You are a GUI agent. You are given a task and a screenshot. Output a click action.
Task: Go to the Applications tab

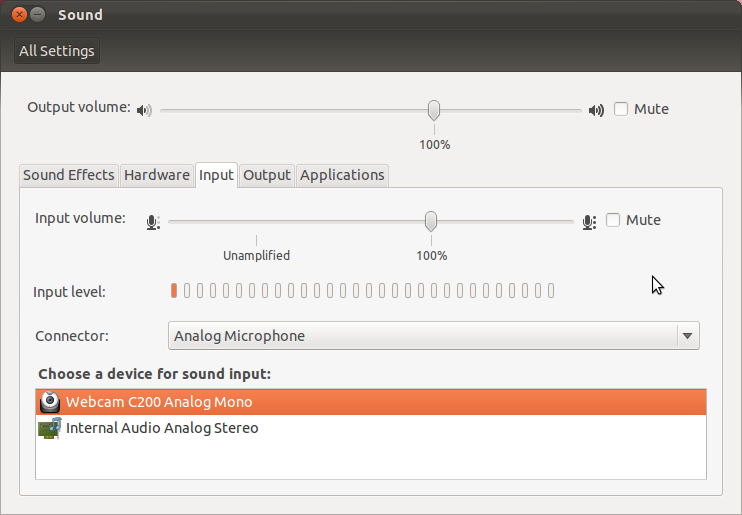(x=342, y=175)
